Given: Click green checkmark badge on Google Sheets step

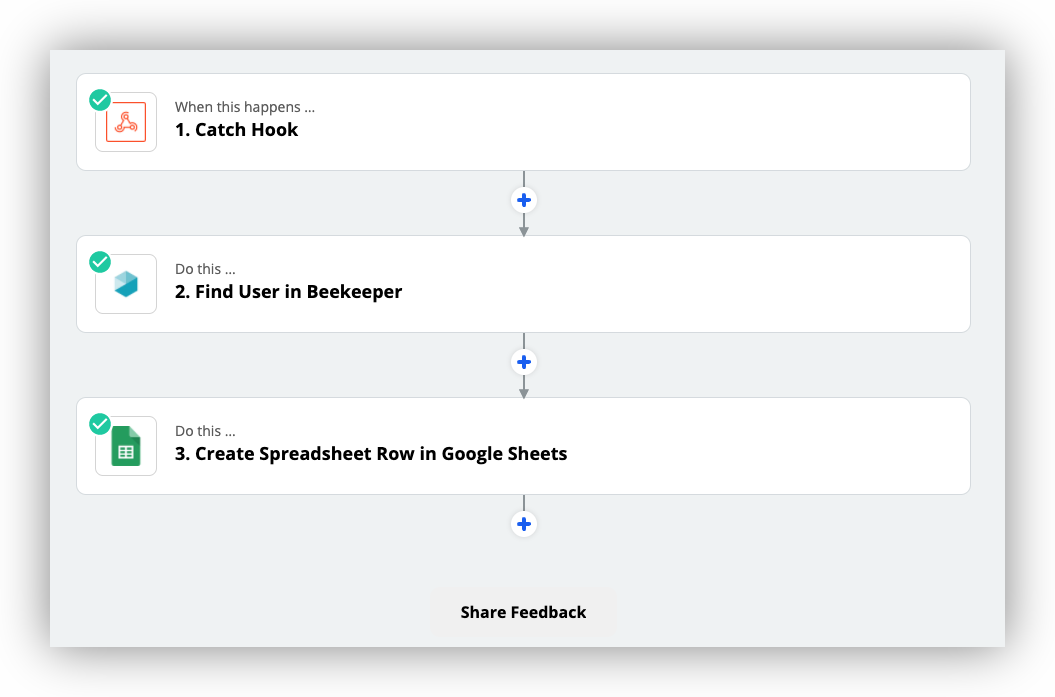Looking at the screenshot, I should click(x=100, y=424).
